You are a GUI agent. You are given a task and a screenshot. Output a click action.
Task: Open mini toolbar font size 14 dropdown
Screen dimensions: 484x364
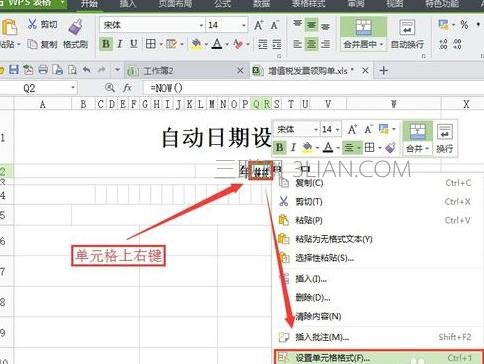coord(338,129)
